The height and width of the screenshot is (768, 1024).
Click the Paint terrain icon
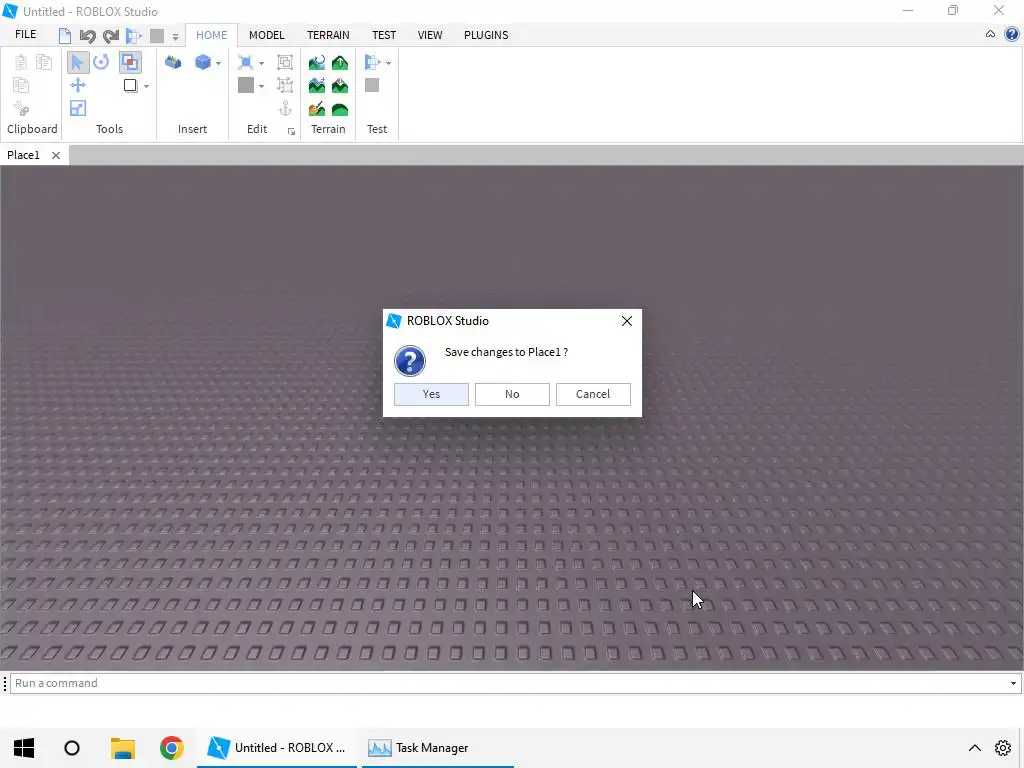[317, 108]
